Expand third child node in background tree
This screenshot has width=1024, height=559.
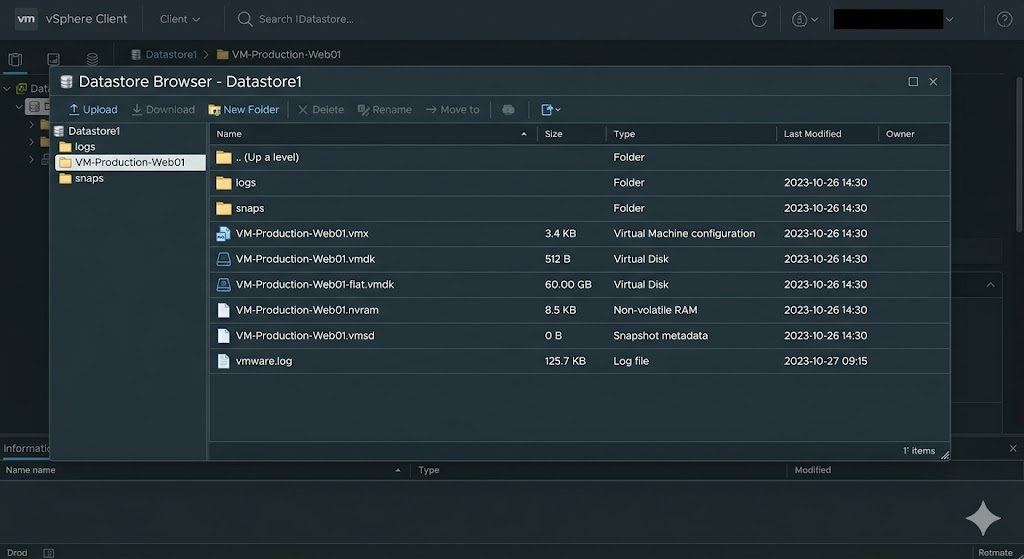click(x=31, y=159)
